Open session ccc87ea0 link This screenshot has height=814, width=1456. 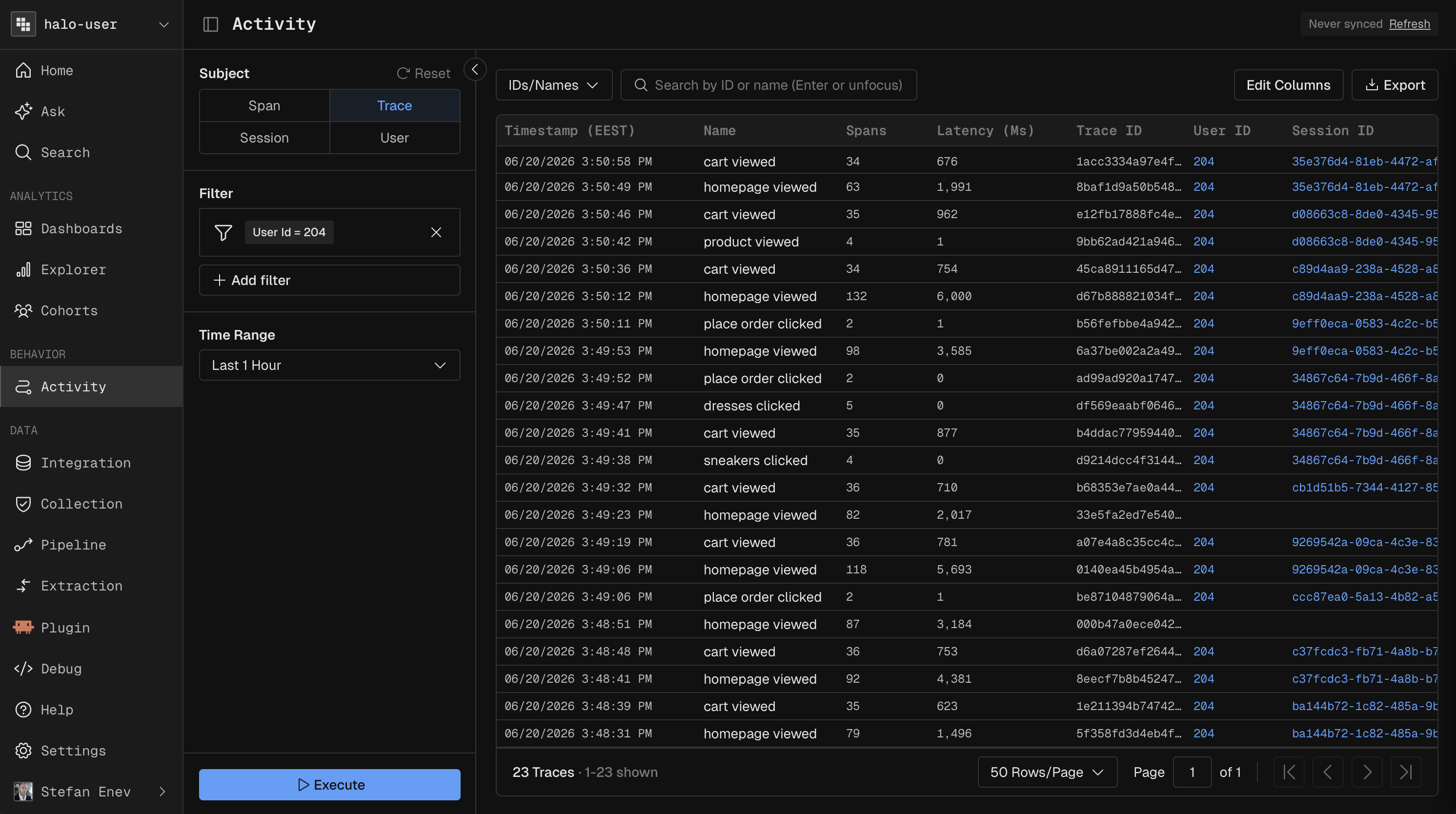click(x=1364, y=597)
